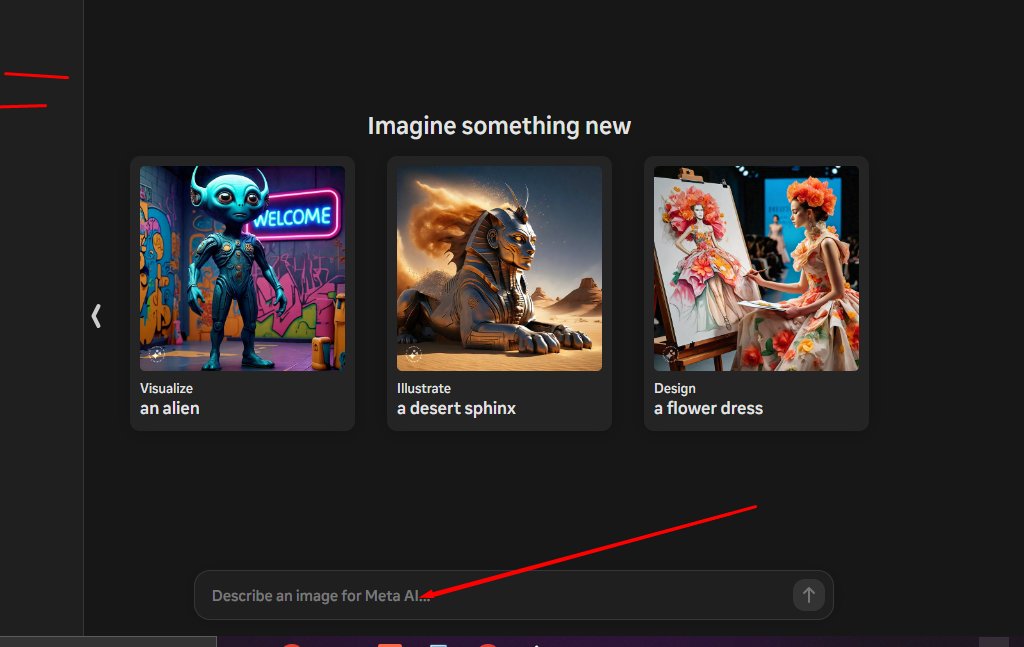Click the Meta AI watermark on alien image

point(157,354)
